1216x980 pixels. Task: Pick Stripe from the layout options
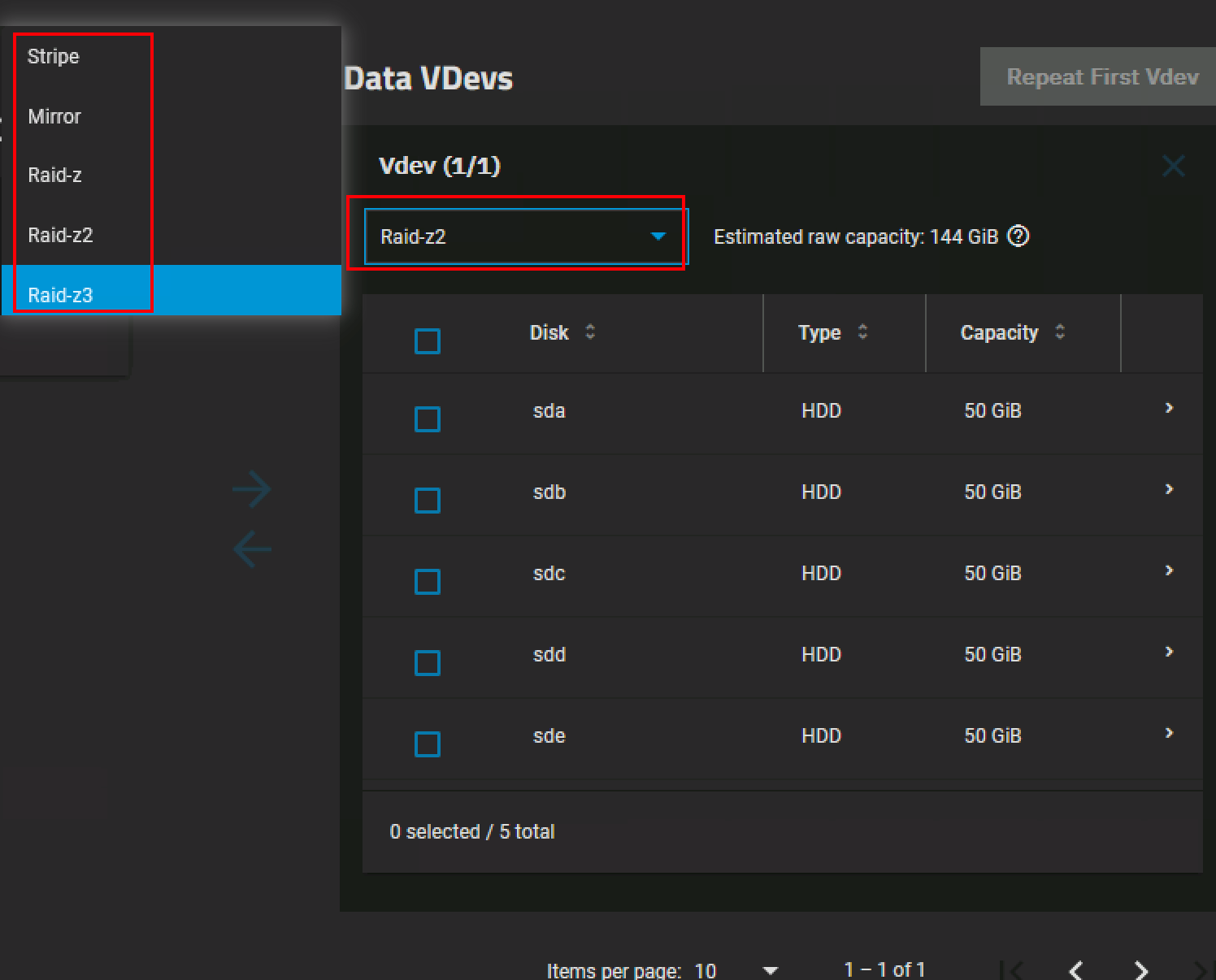54,56
